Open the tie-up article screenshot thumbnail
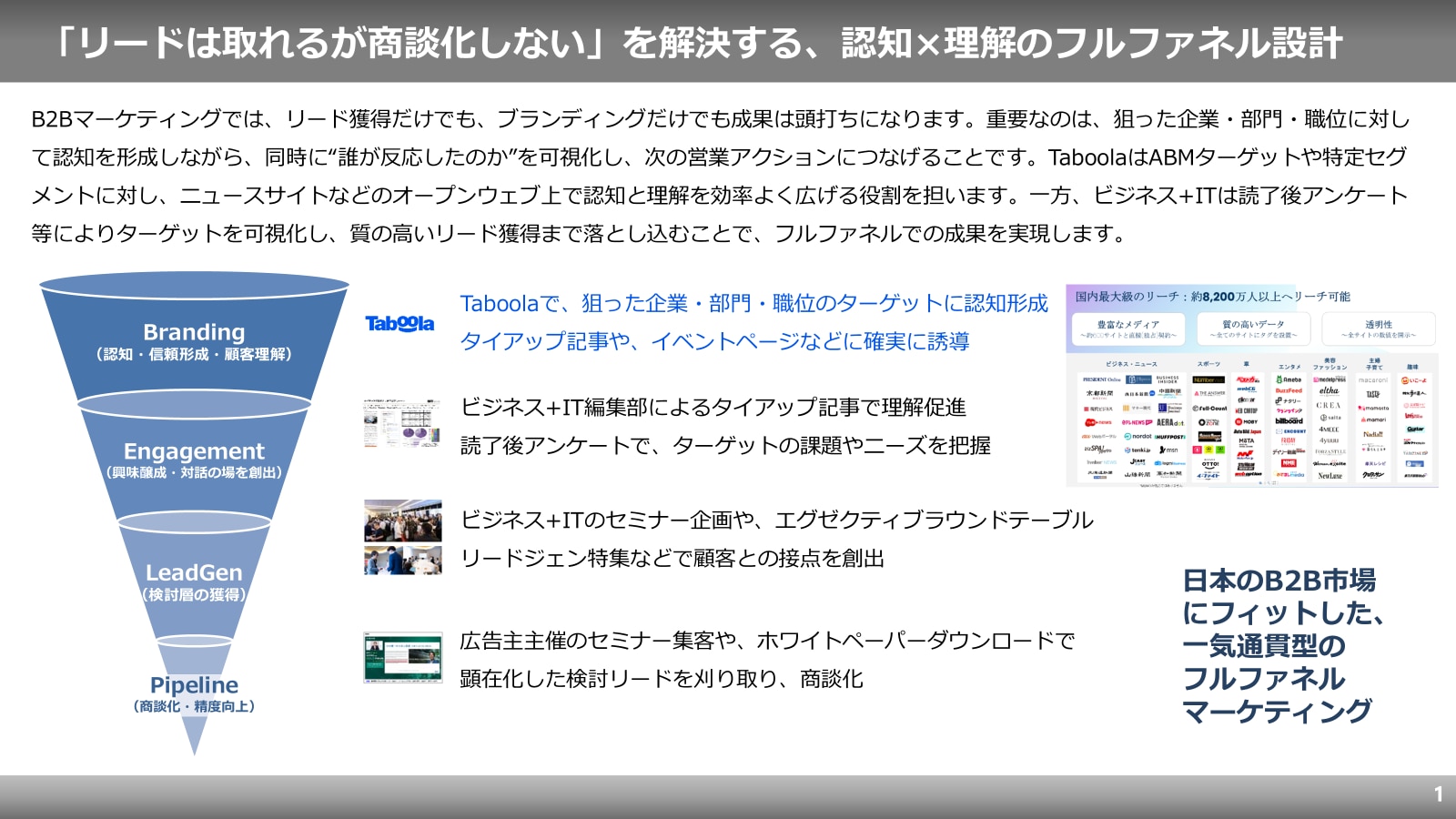 pyautogui.click(x=402, y=423)
